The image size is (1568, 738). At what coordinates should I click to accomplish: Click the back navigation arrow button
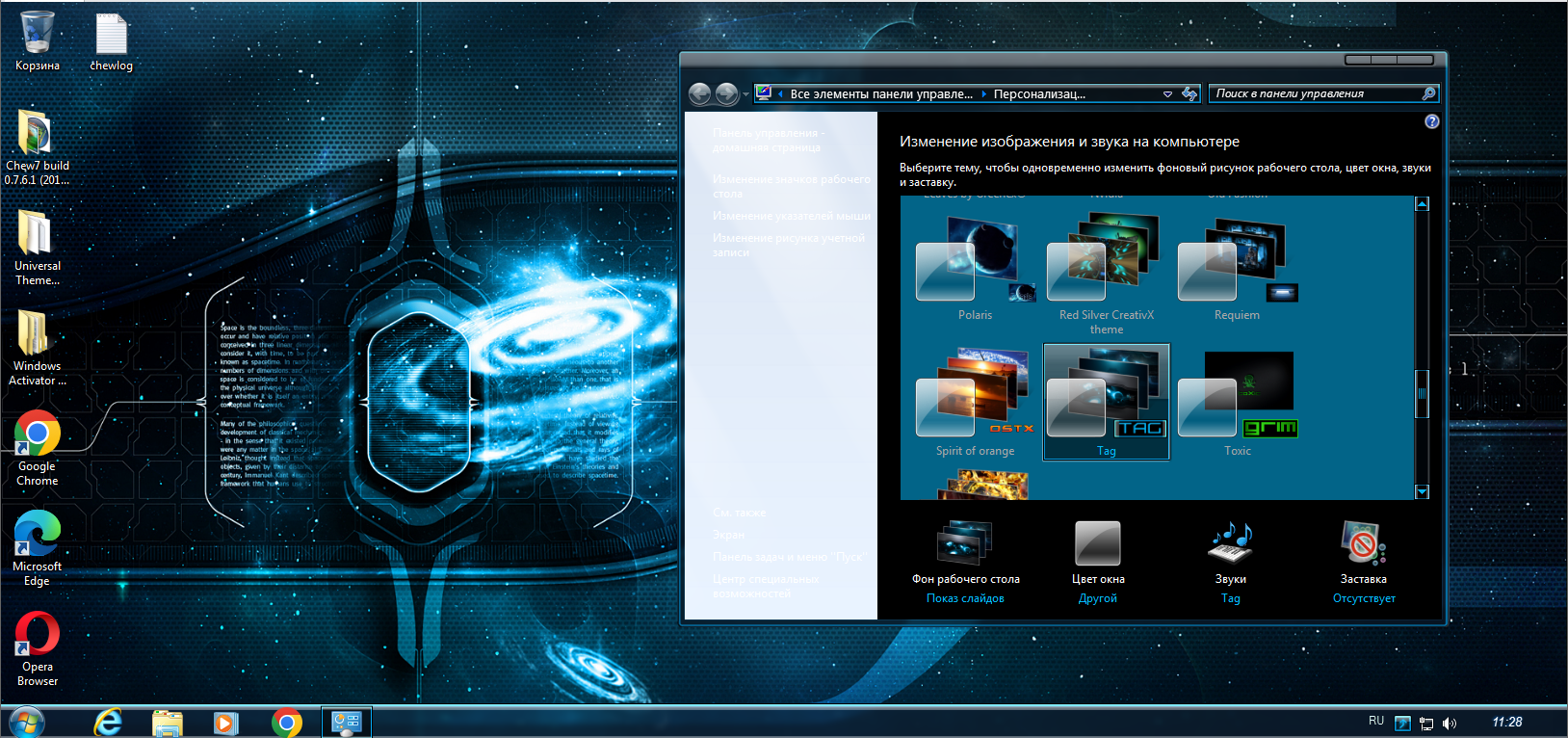click(700, 93)
